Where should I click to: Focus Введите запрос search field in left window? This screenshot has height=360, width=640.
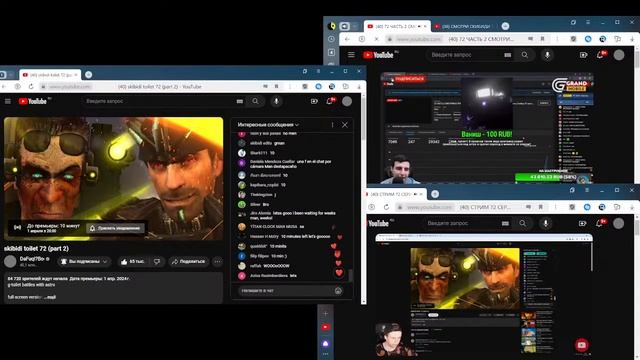tap(158, 101)
